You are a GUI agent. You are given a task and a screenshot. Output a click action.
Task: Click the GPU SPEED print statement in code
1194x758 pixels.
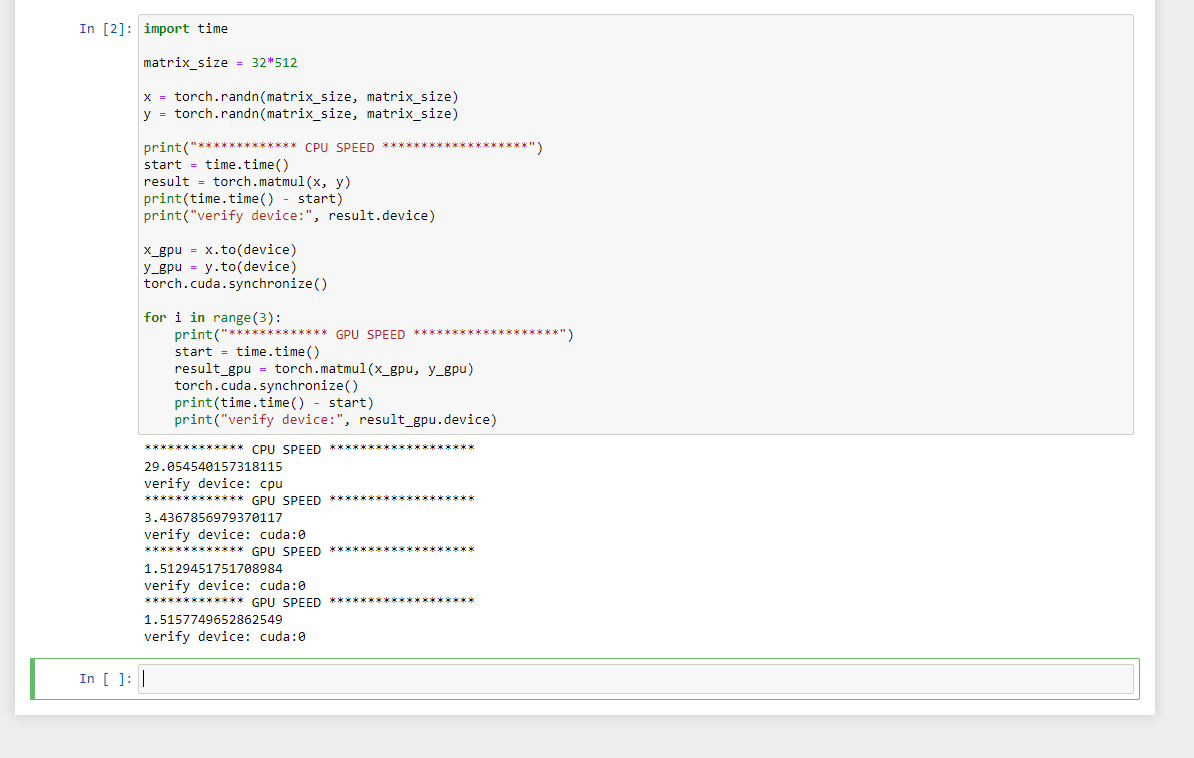tap(374, 334)
